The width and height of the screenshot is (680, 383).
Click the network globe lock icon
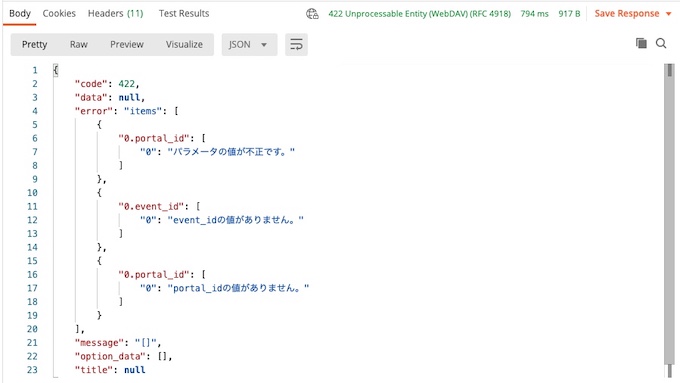[312, 14]
